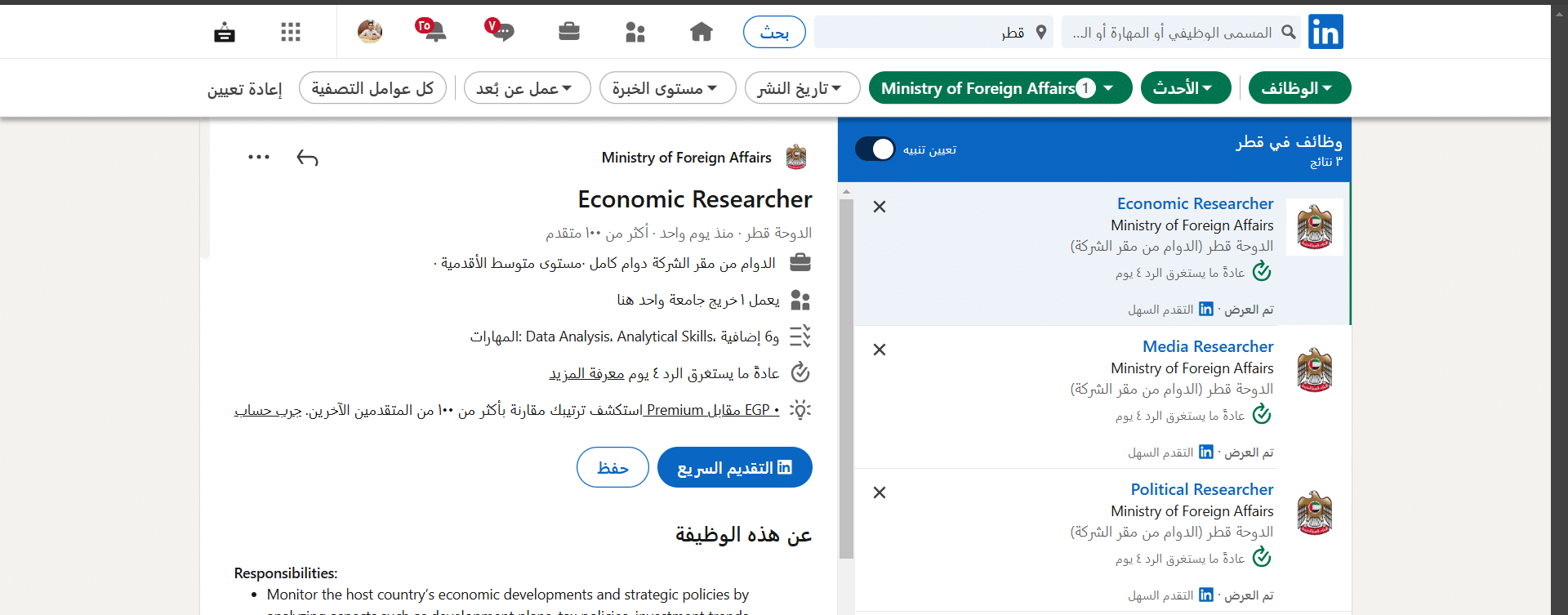Screen dimensions: 1568x615
Task: Open the Media Researcher job listing title
Action: coord(1208,346)
